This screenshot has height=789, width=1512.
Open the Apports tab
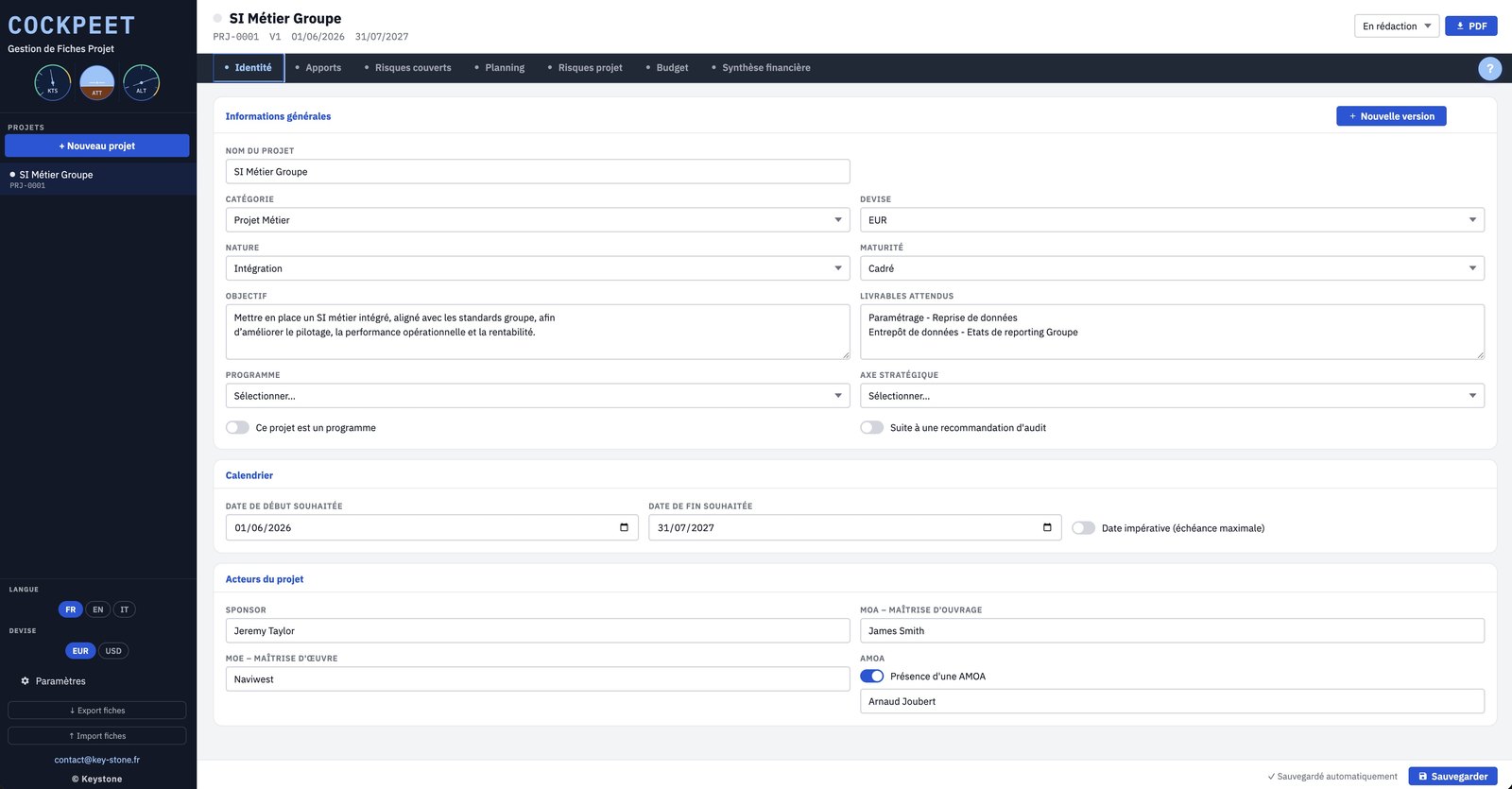318,68
